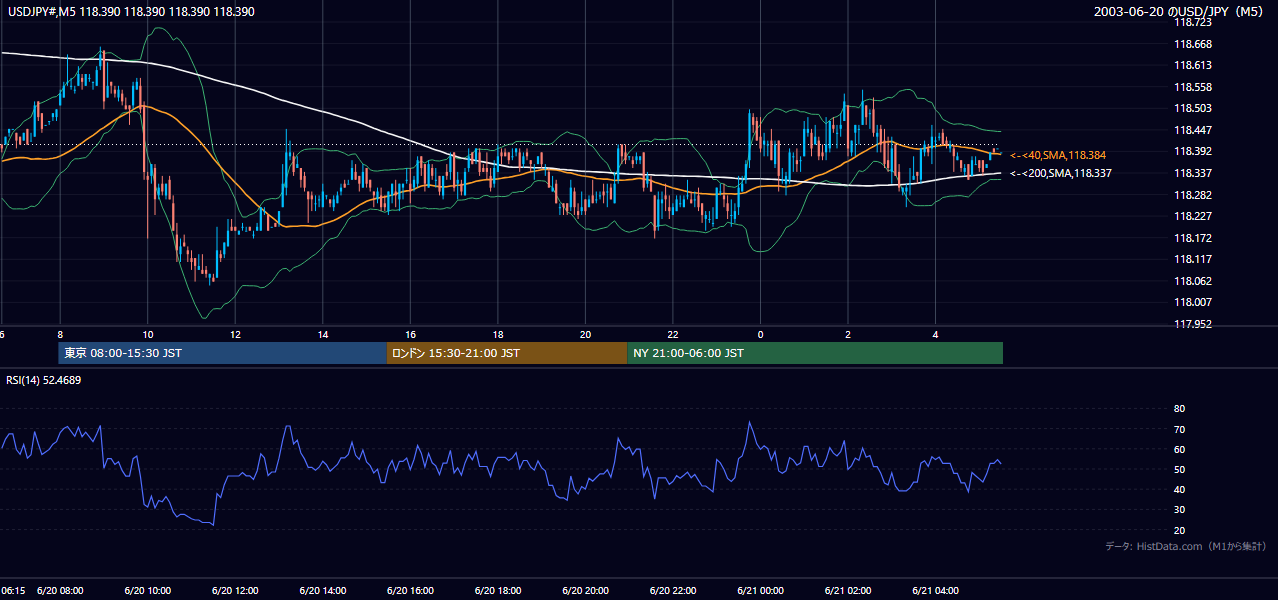
Task: Click the 6/20 10:00 date axis label
Action: [148, 591]
